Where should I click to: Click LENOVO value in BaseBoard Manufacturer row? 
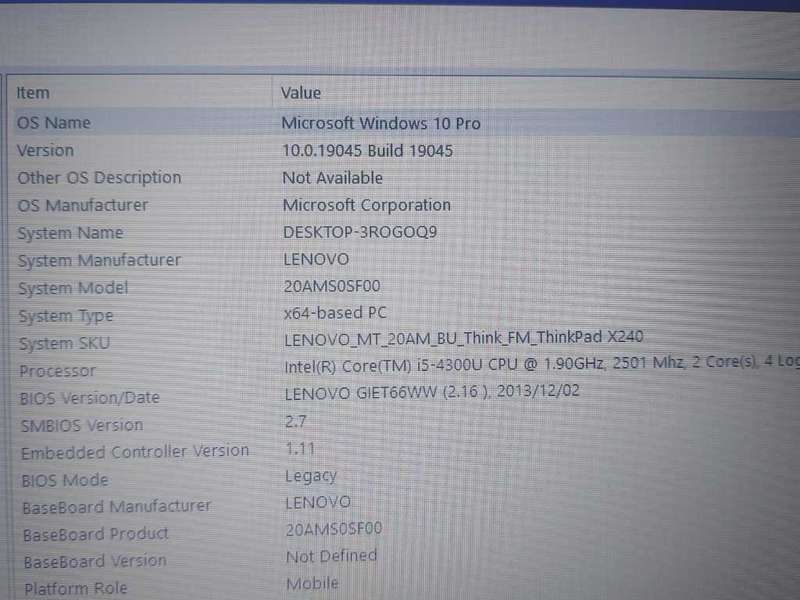pyautogui.click(x=318, y=503)
